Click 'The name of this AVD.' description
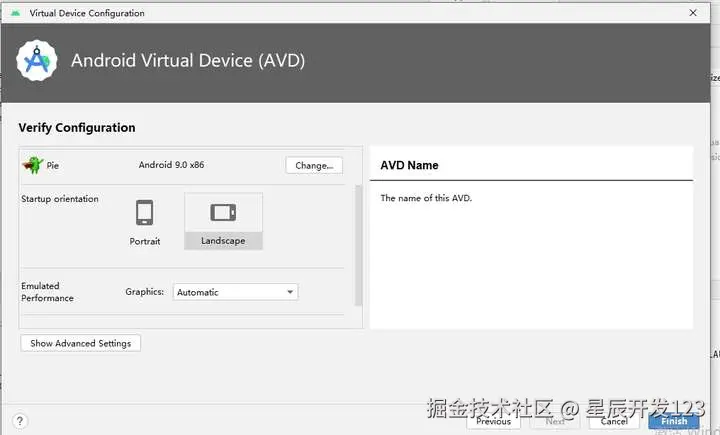 (x=426, y=198)
